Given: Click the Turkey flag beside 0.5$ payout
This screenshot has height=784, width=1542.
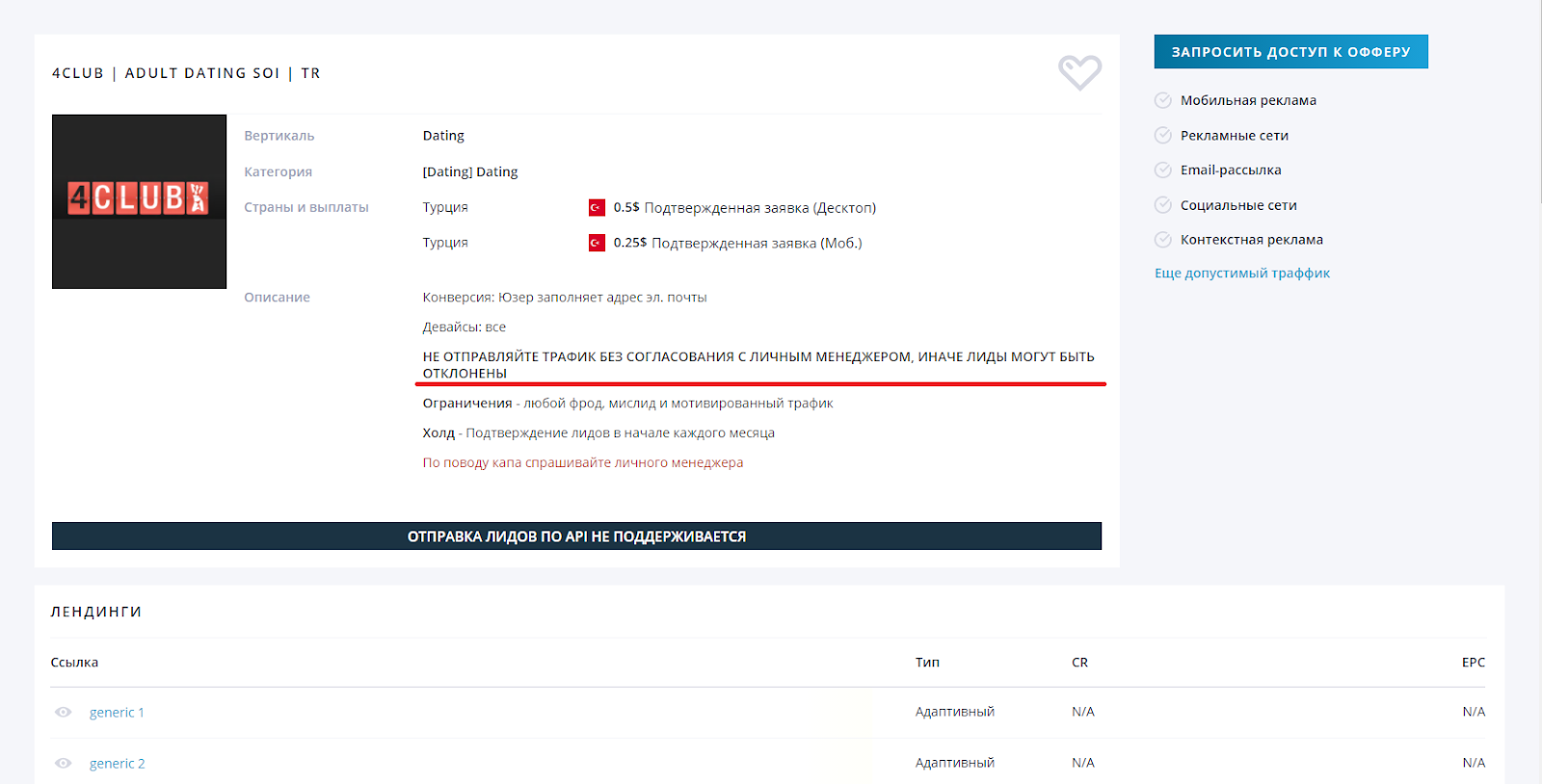Looking at the screenshot, I should coord(597,207).
